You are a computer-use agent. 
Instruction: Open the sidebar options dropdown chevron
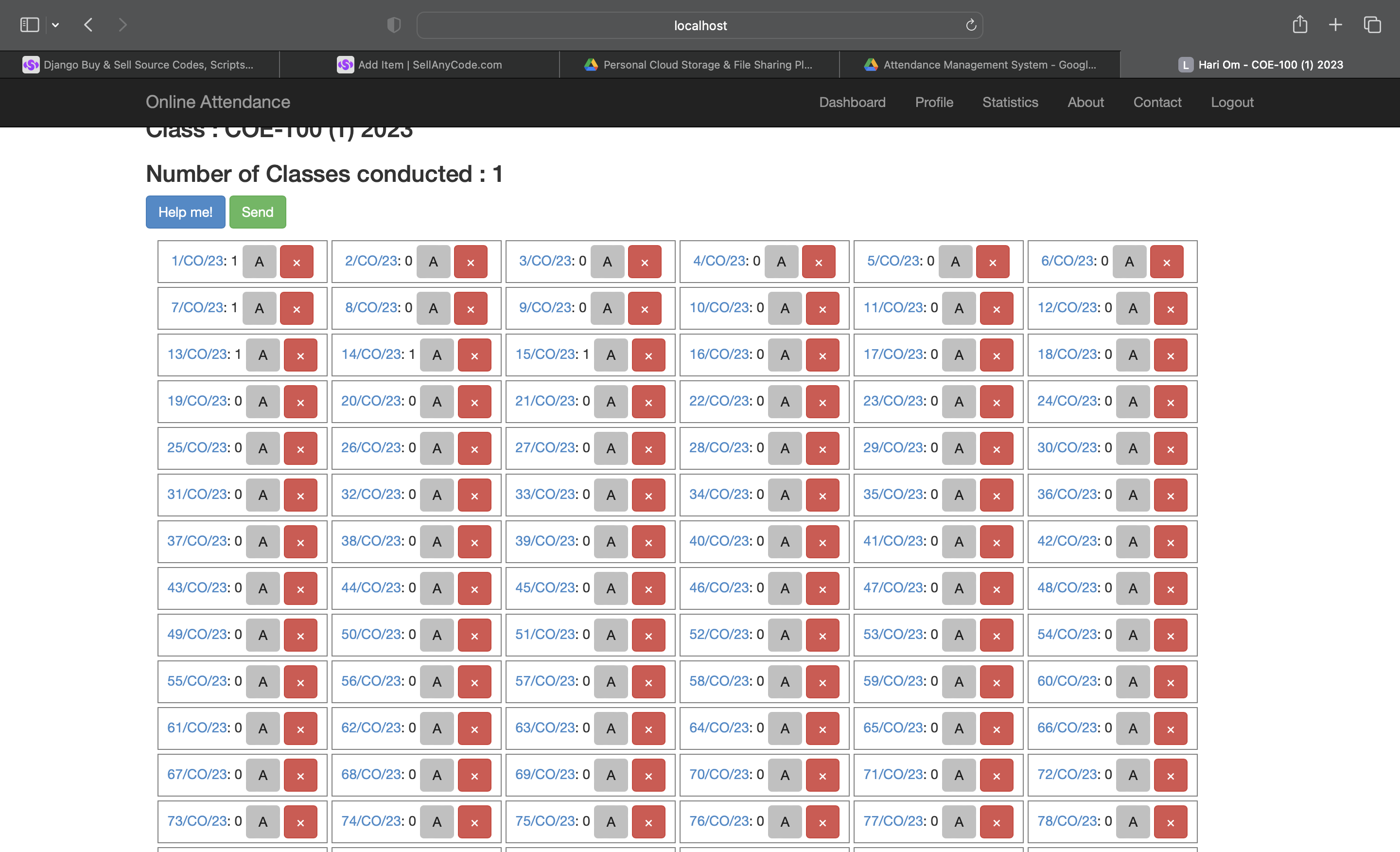pos(55,25)
